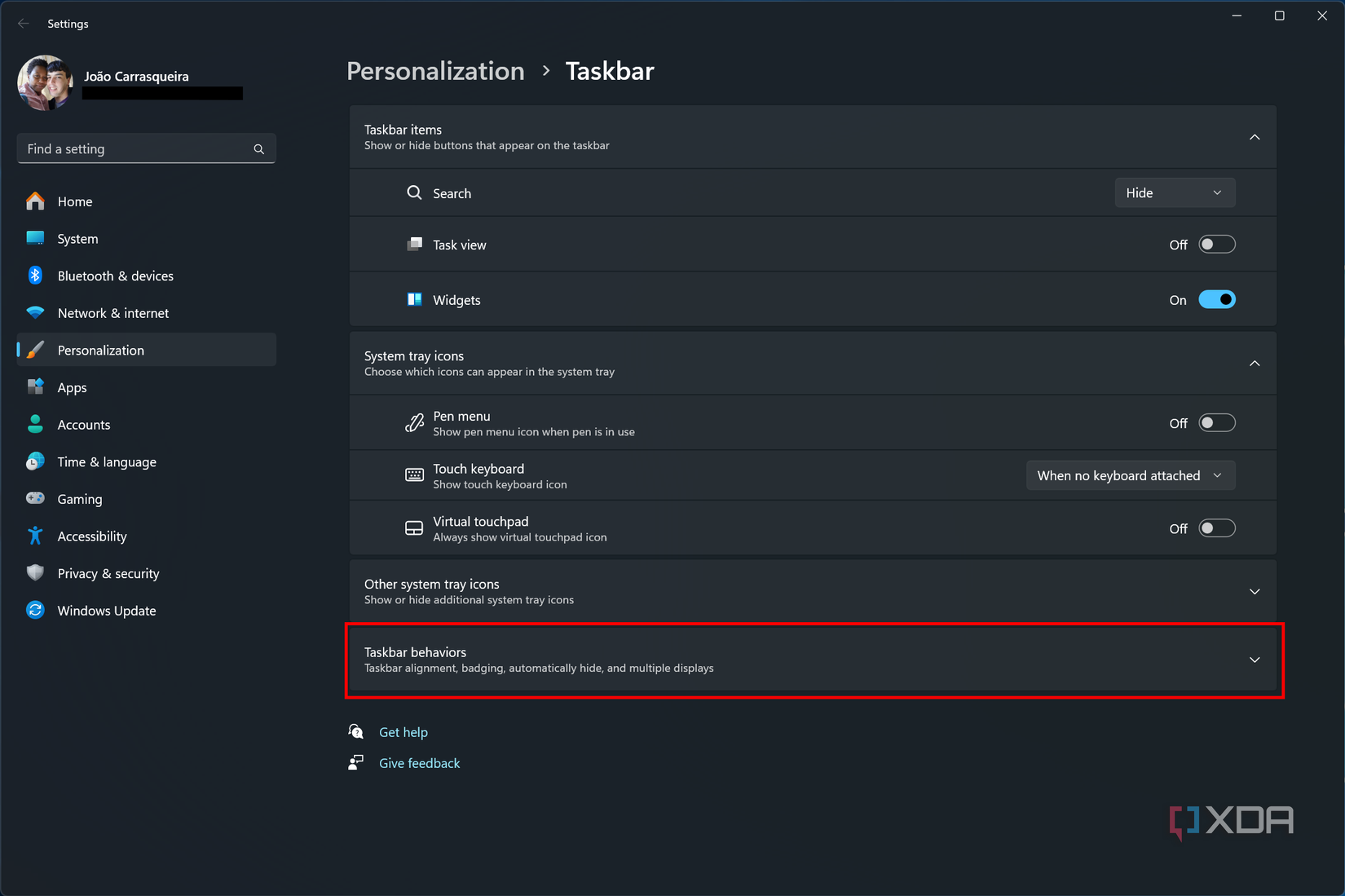Enable the Pen menu toggle
This screenshot has height=896, width=1345.
1217,422
